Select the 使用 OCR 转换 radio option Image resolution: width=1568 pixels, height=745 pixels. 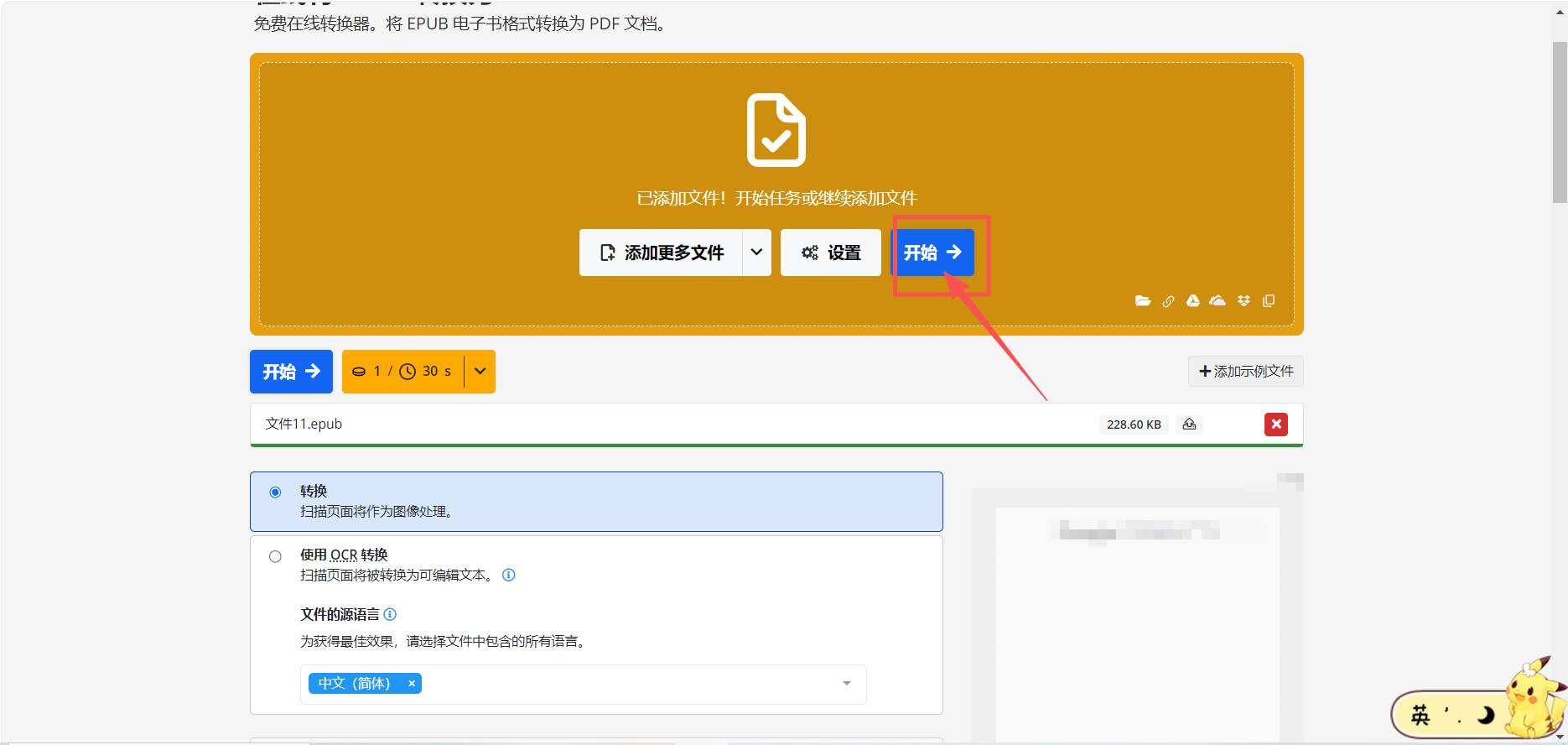(x=275, y=556)
